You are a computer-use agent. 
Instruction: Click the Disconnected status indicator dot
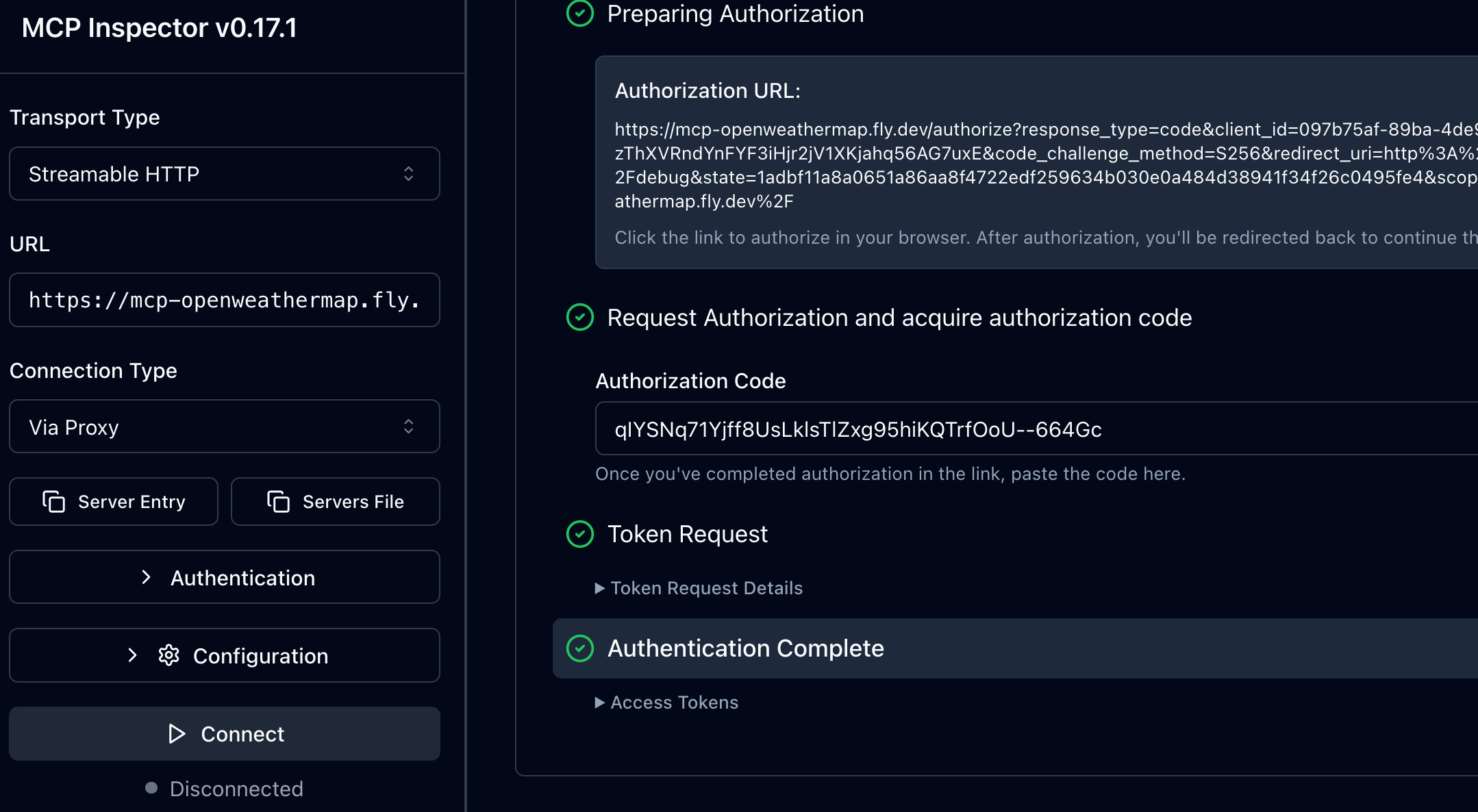coord(151,788)
